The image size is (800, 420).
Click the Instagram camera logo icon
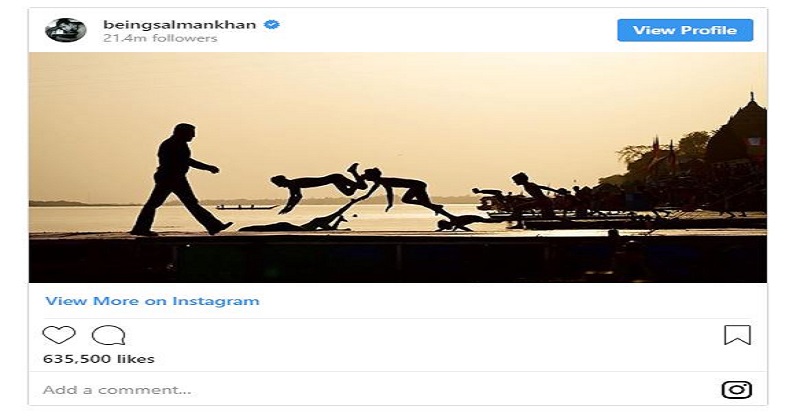[x=737, y=390]
